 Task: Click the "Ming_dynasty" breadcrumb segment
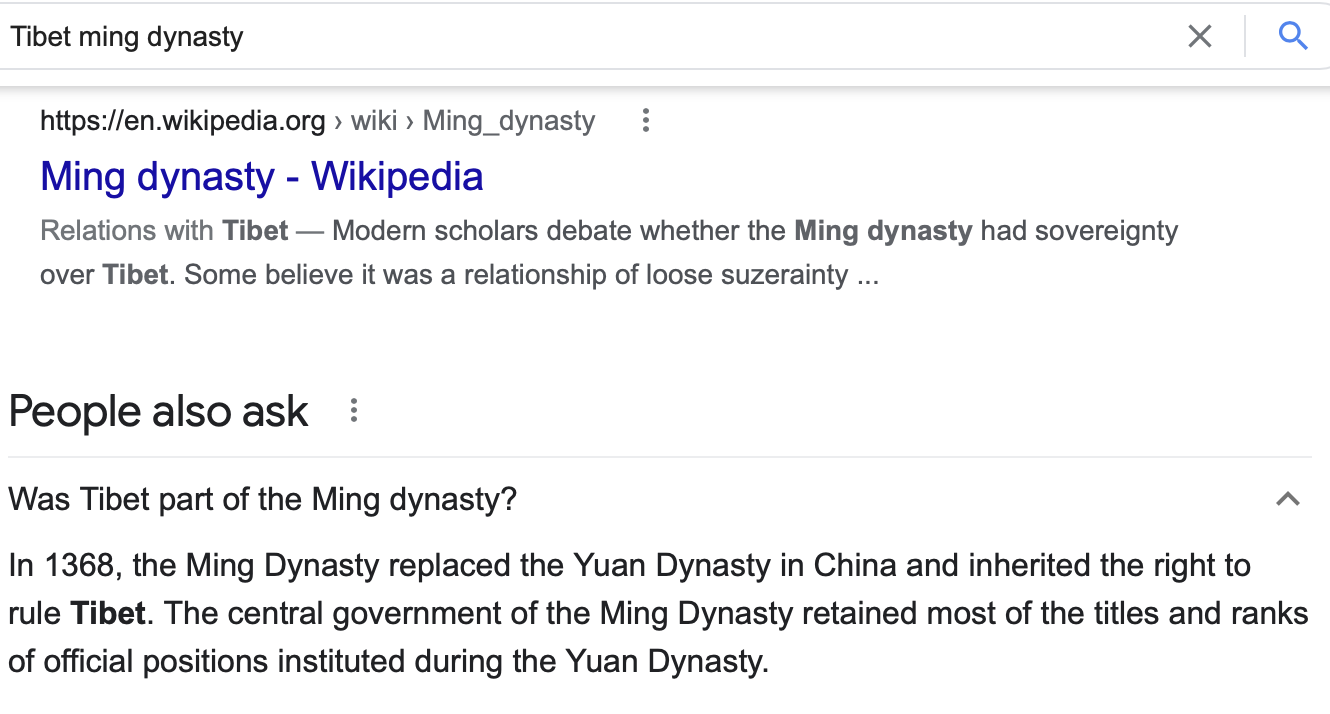point(509,122)
